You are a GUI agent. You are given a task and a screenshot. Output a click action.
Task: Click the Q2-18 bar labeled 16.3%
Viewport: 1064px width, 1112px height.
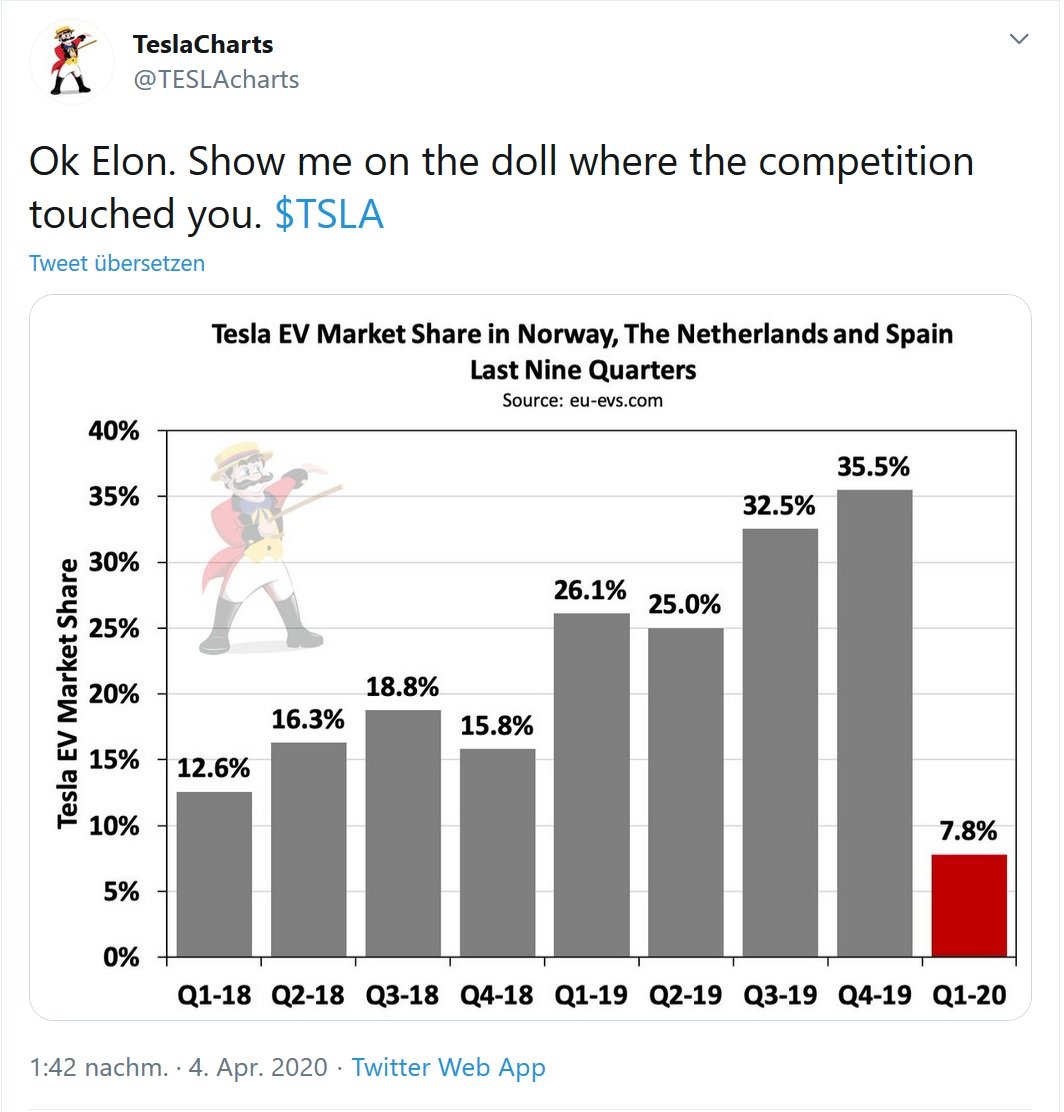pyautogui.click(x=308, y=849)
